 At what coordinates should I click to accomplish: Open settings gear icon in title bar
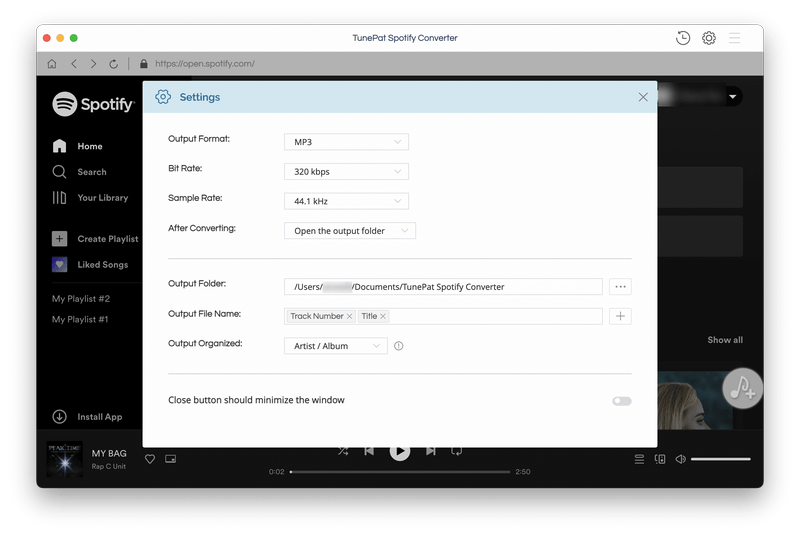[709, 38]
